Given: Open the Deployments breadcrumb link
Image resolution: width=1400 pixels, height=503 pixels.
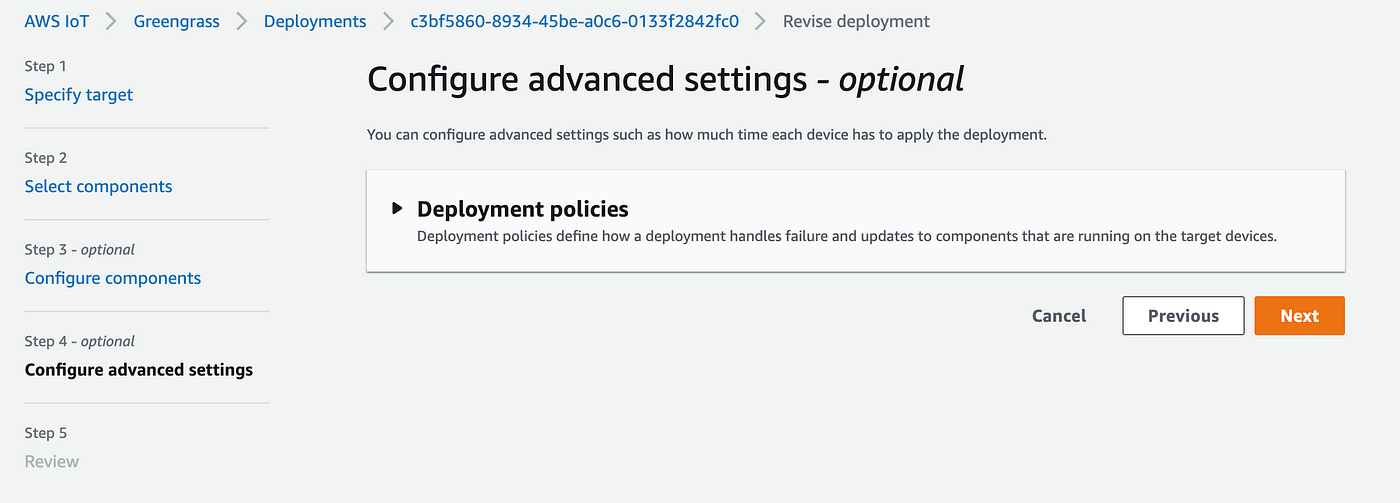Looking at the screenshot, I should [315, 21].
